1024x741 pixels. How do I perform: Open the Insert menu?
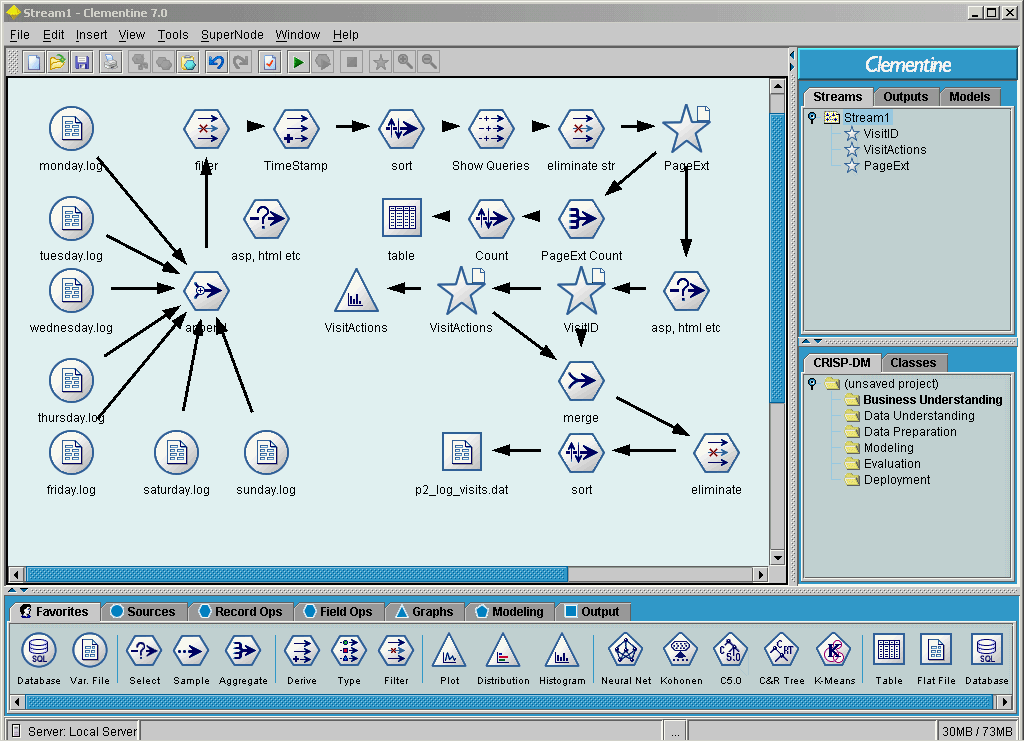pyautogui.click(x=91, y=35)
